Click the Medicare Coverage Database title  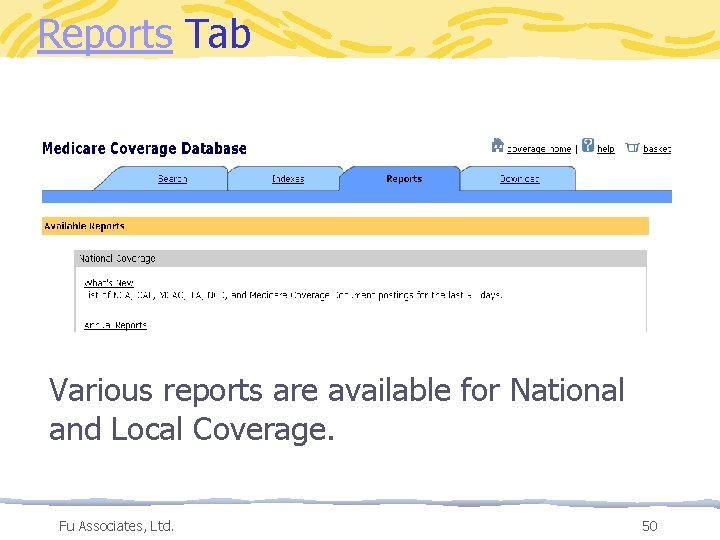144,148
